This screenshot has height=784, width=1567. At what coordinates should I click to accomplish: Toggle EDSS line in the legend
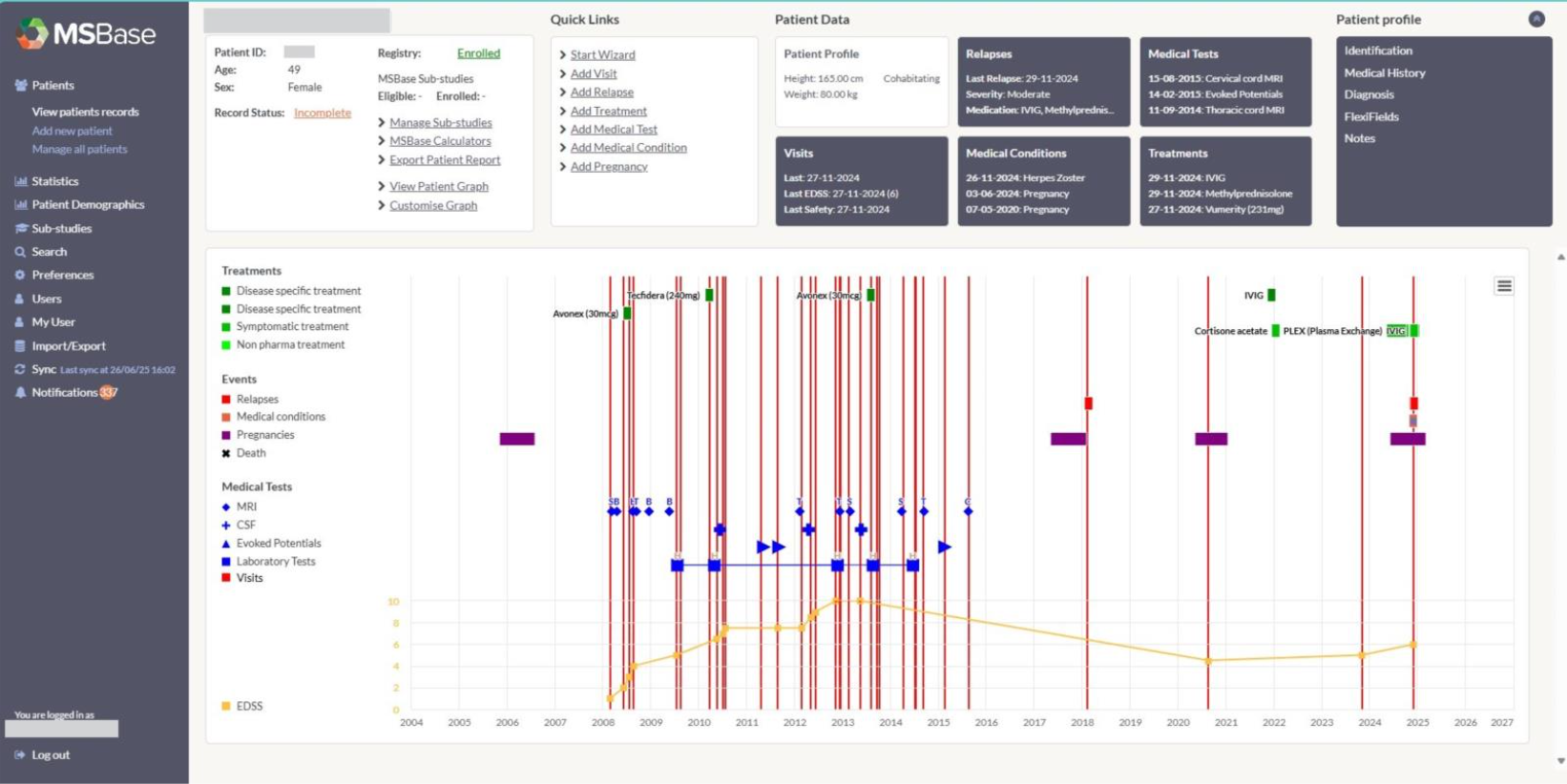coord(248,706)
